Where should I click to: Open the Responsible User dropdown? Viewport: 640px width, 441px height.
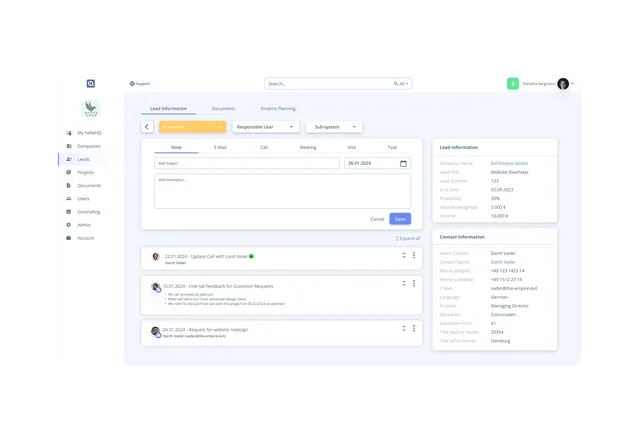(266, 127)
